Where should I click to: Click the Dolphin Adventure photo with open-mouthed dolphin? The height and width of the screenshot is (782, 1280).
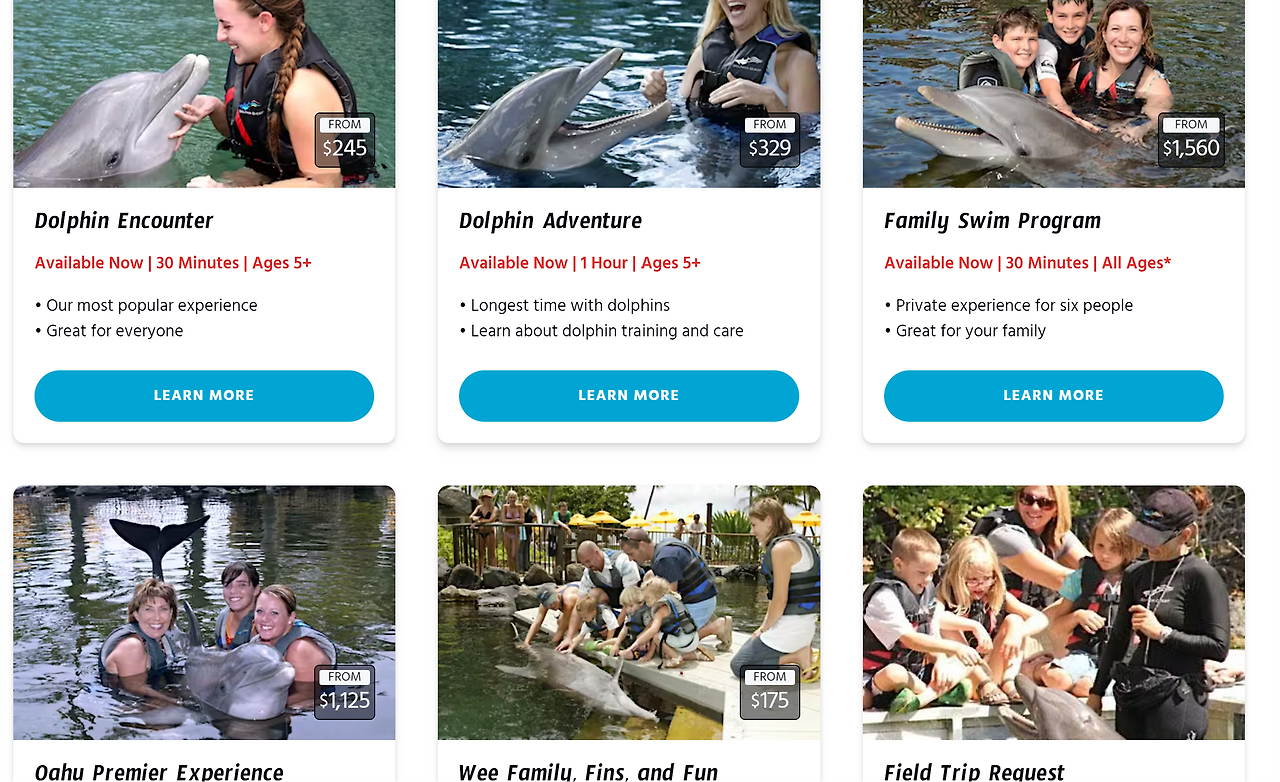pos(629,94)
